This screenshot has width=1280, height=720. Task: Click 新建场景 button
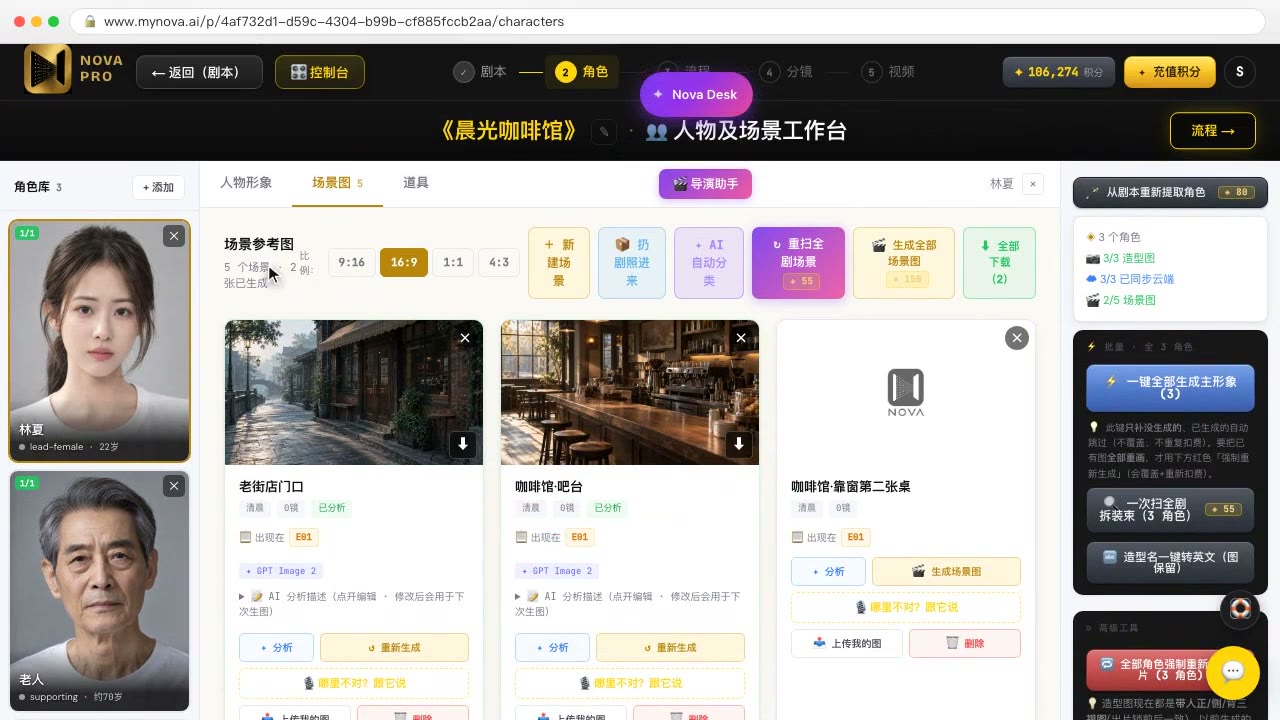pyautogui.click(x=559, y=263)
